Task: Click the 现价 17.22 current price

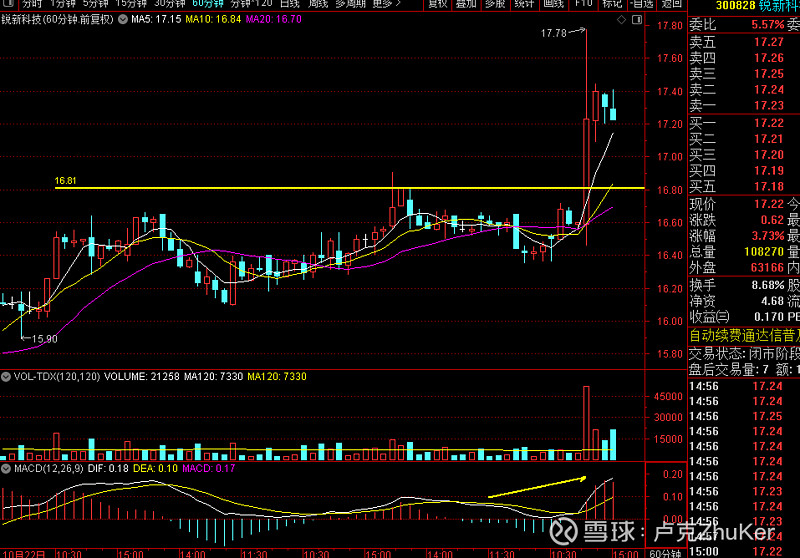Action: tap(768, 204)
